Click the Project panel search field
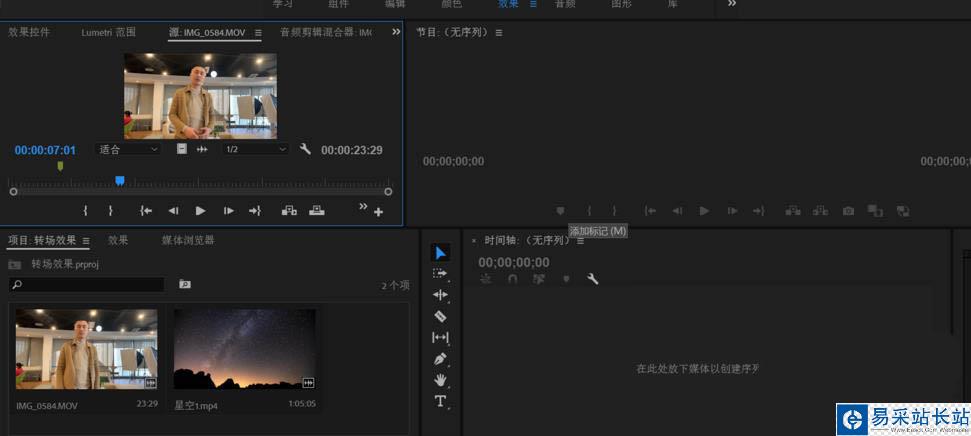Screen dimensions: 971x436 click(87, 284)
